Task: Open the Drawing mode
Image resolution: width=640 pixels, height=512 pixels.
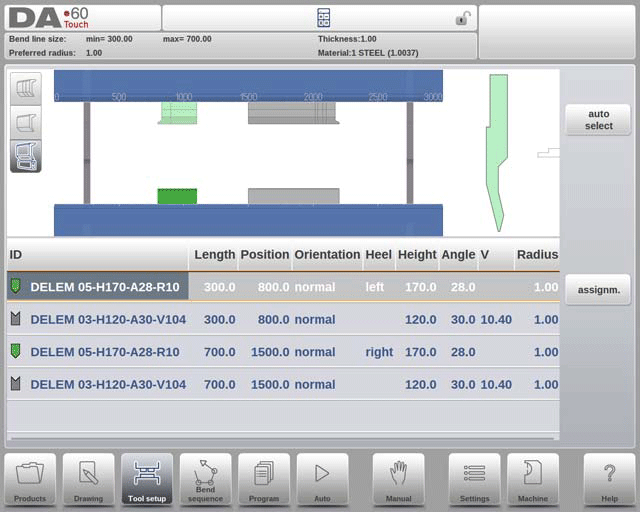Action: click(88, 479)
